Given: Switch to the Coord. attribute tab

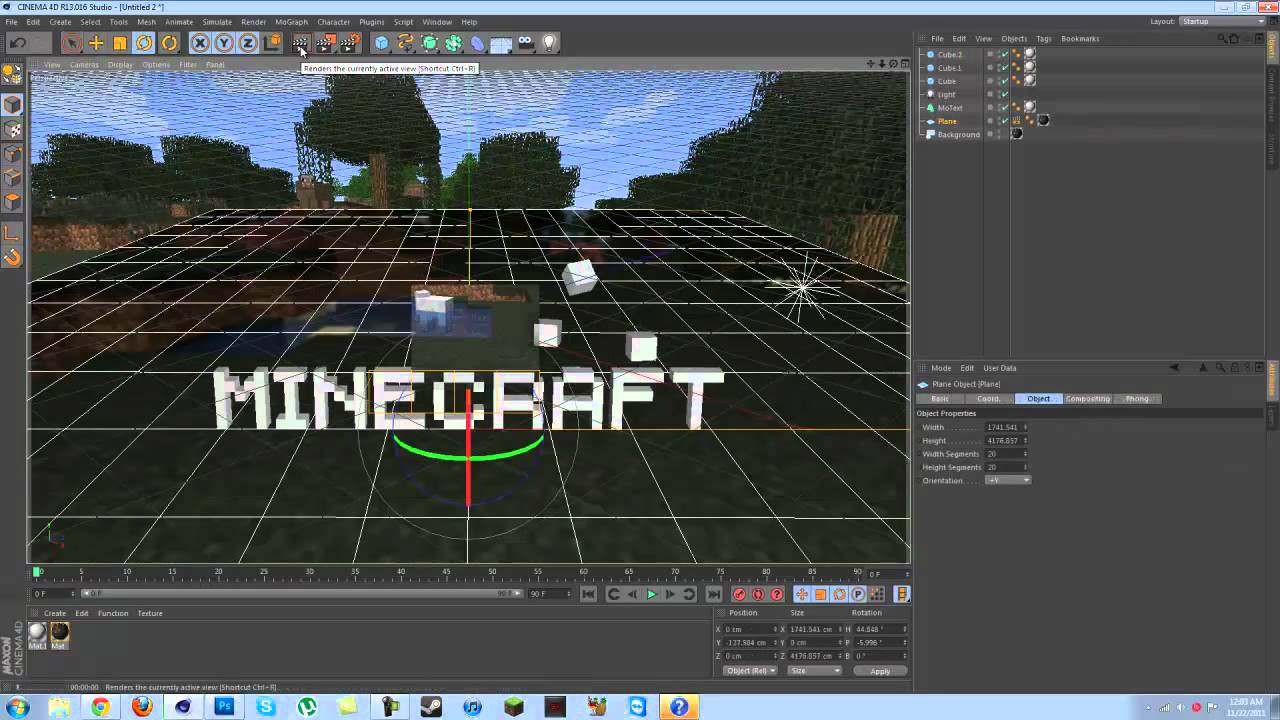Looking at the screenshot, I should coord(988,399).
